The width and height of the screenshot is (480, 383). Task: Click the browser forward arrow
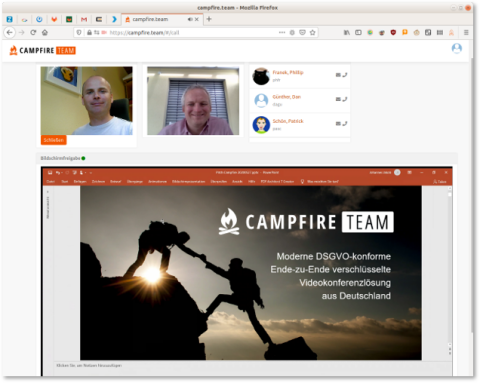click(x=22, y=32)
